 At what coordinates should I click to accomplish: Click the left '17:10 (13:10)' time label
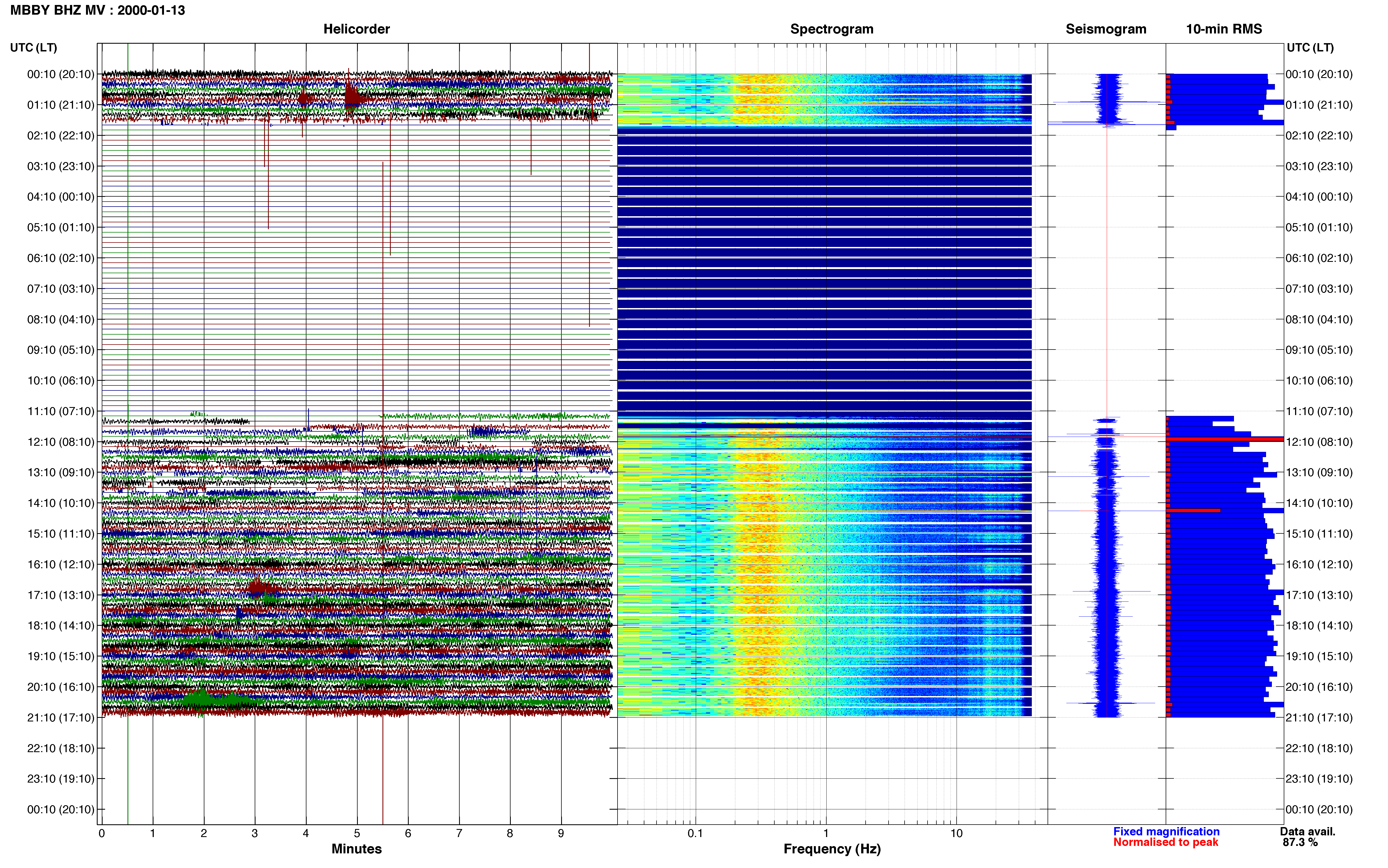(61, 595)
